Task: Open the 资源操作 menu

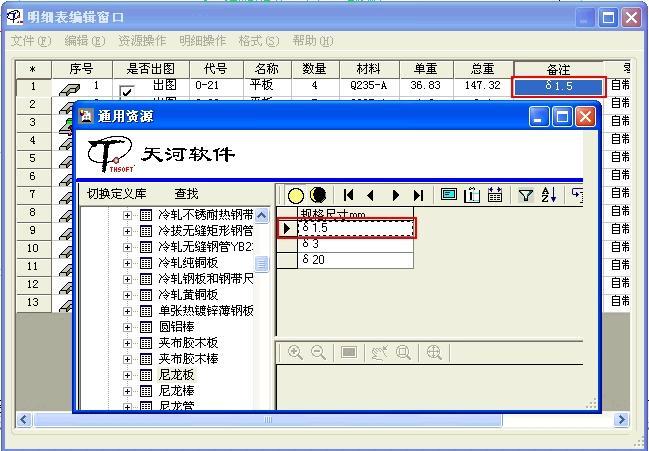Action: (x=142, y=41)
